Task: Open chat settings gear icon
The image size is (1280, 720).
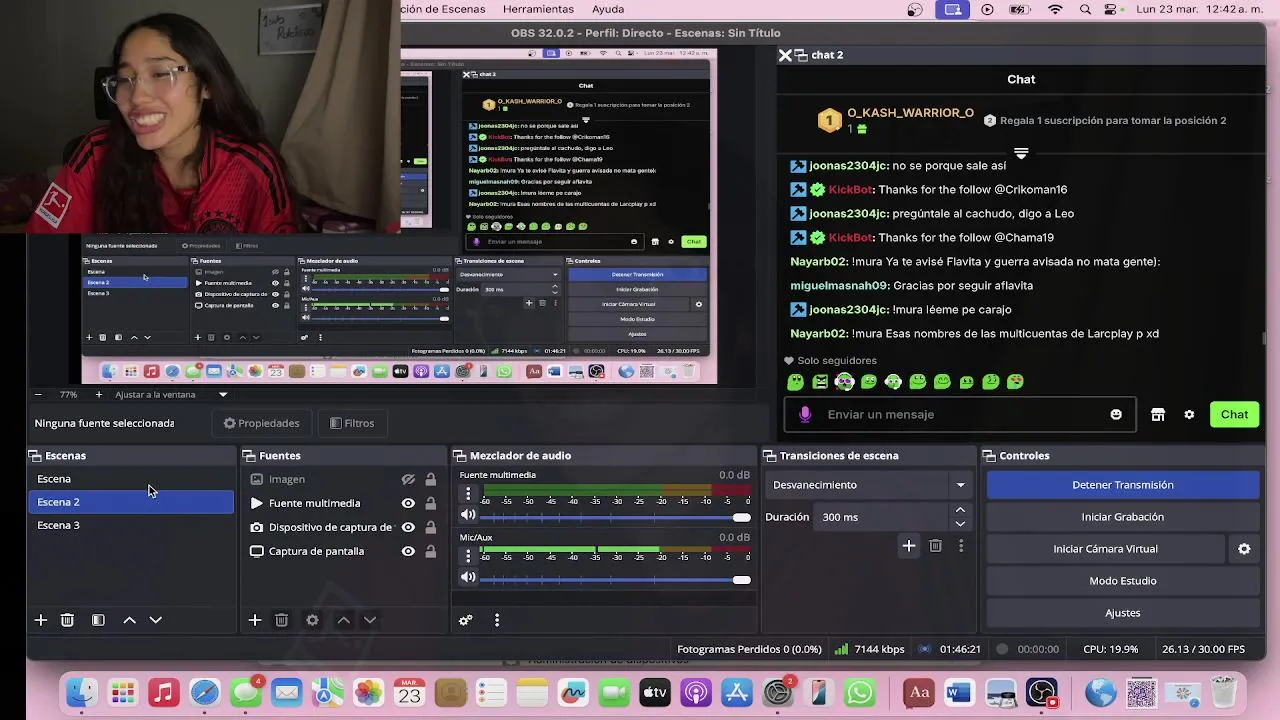Action: [x=1189, y=414]
